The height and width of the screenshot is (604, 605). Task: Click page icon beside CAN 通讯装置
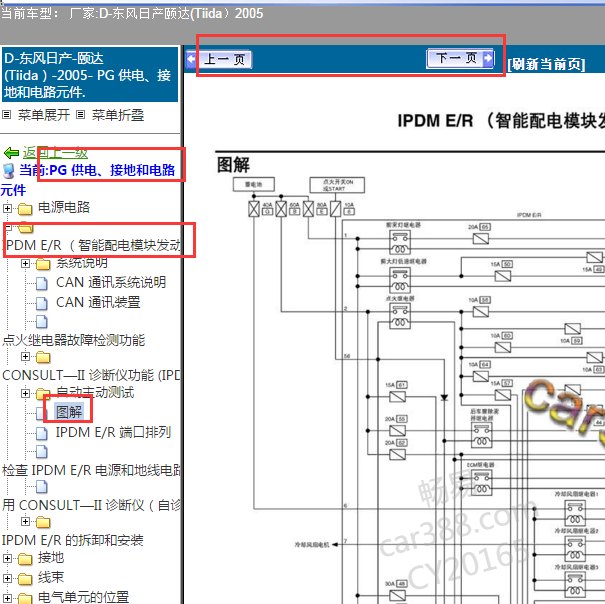tap(42, 303)
